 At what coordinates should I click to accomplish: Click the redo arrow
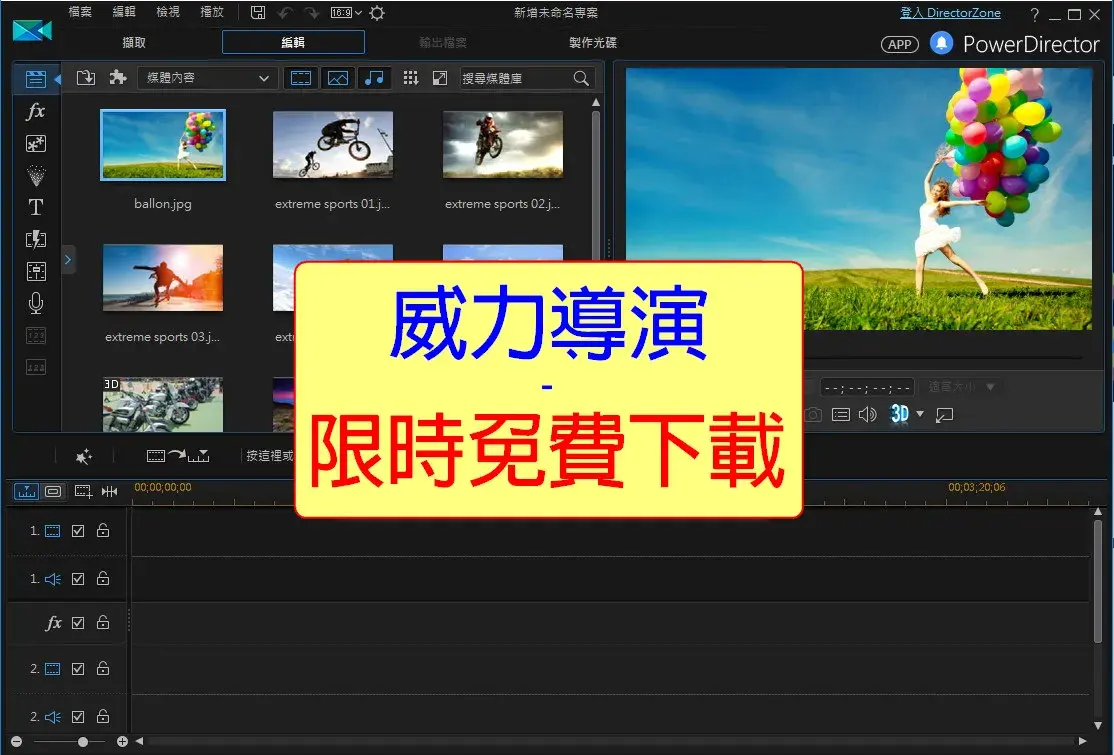click(x=311, y=13)
